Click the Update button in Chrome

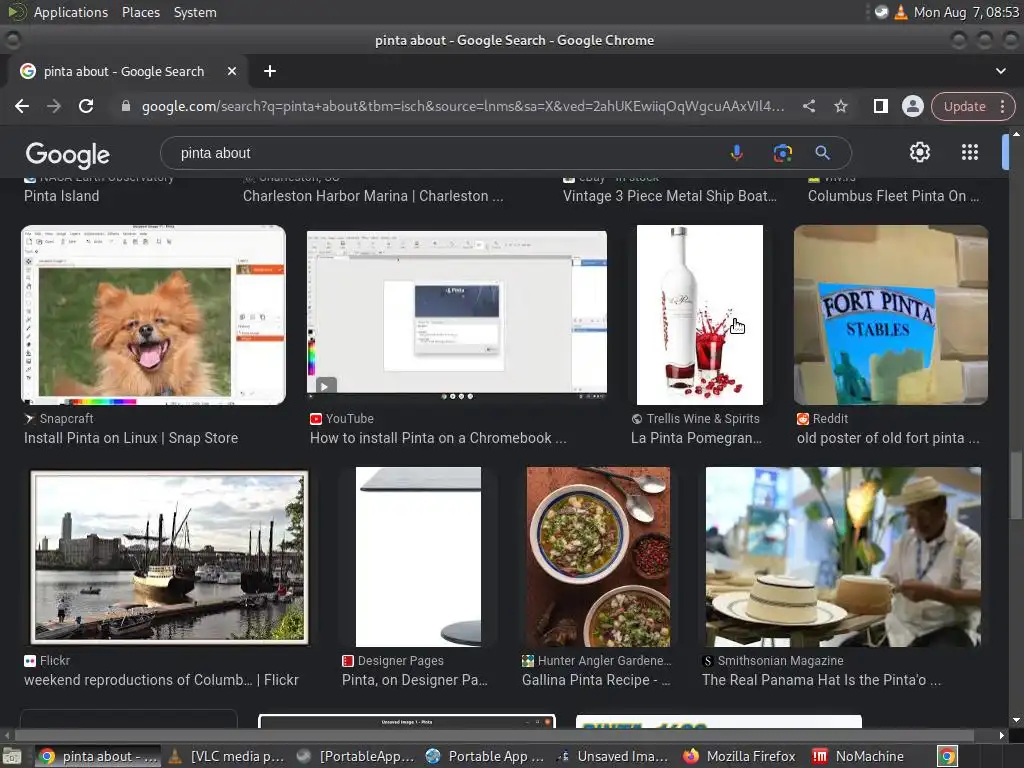(965, 106)
